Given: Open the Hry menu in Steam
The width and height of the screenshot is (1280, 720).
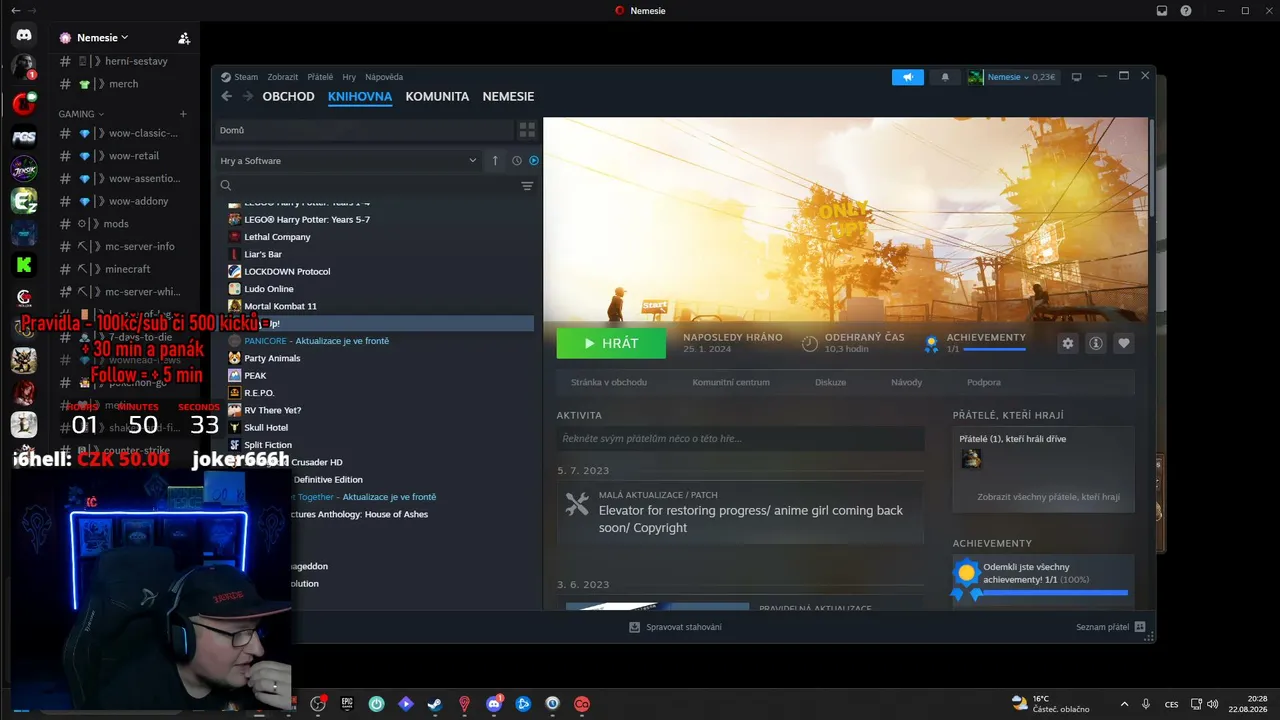Looking at the screenshot, I should coord(349,77).
